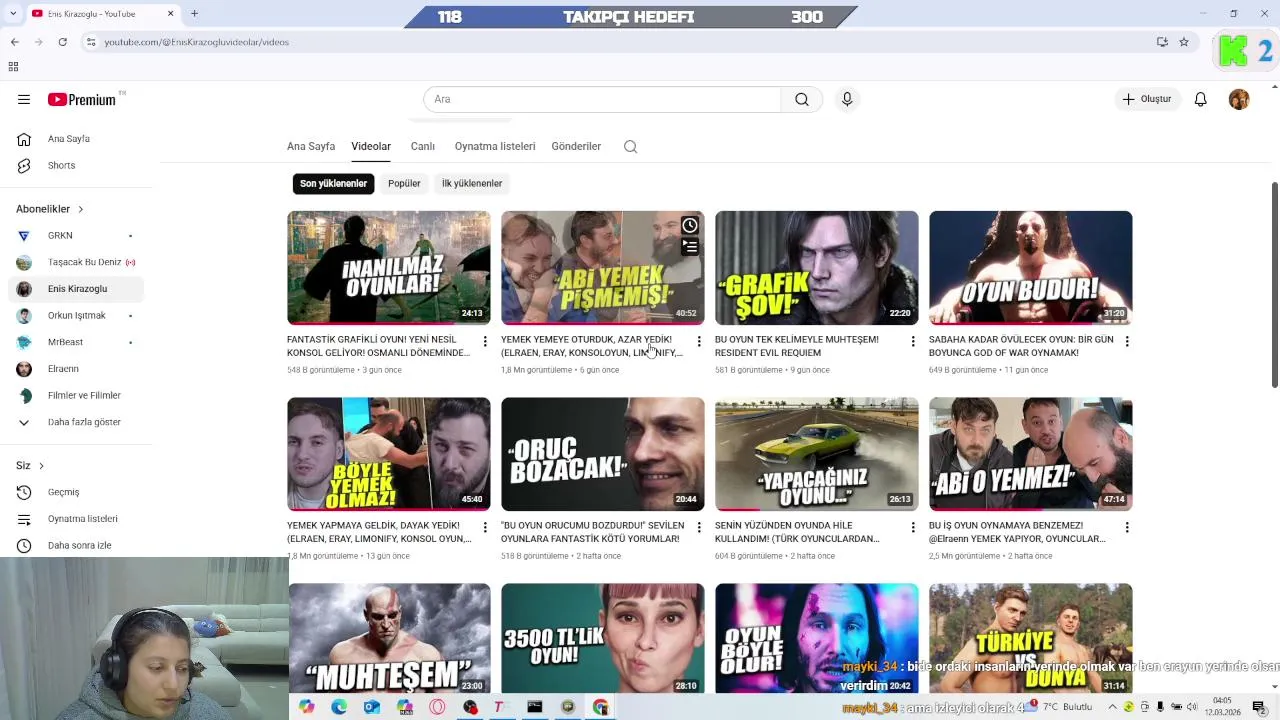
Task: Open Chrome from the taskbar
Action: click(600, 707)
